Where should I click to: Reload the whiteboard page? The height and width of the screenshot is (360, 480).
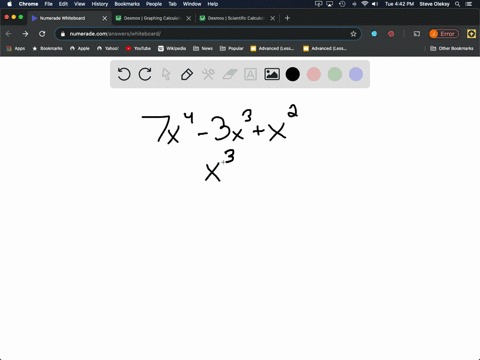pos(42,34)
